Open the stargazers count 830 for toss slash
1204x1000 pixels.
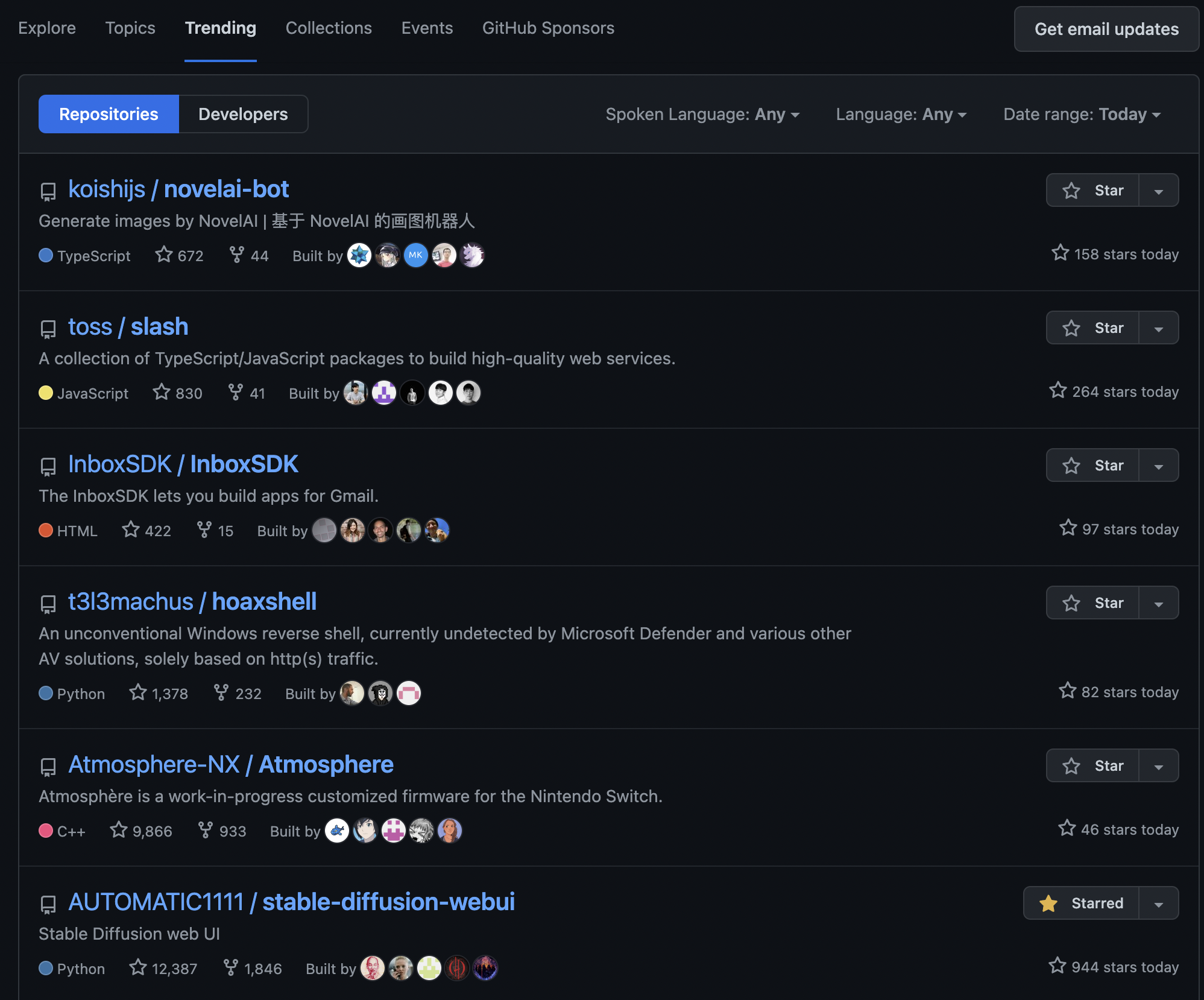[x=177, y=393]
